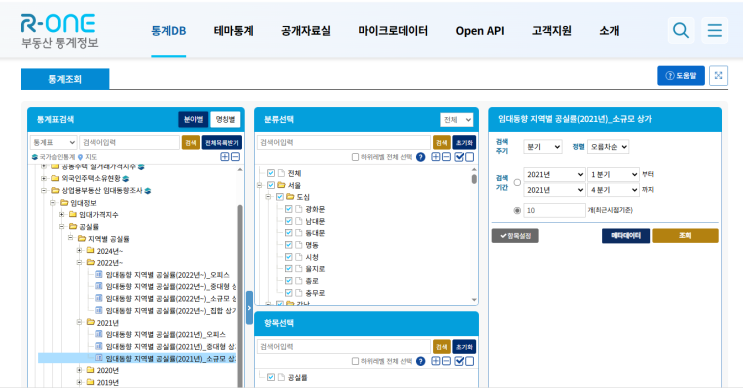Click the 서울 folder icon in 분류선택

coord(281,185)
